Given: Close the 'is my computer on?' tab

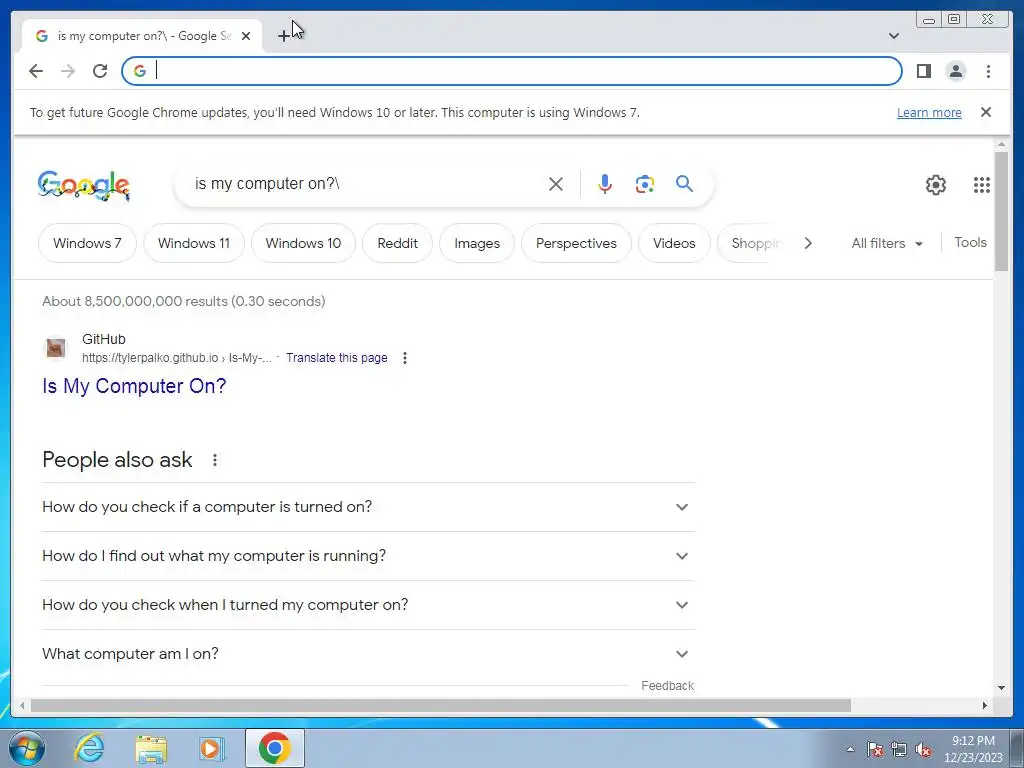Looking at the screenshot, I should tap(246, 36).
